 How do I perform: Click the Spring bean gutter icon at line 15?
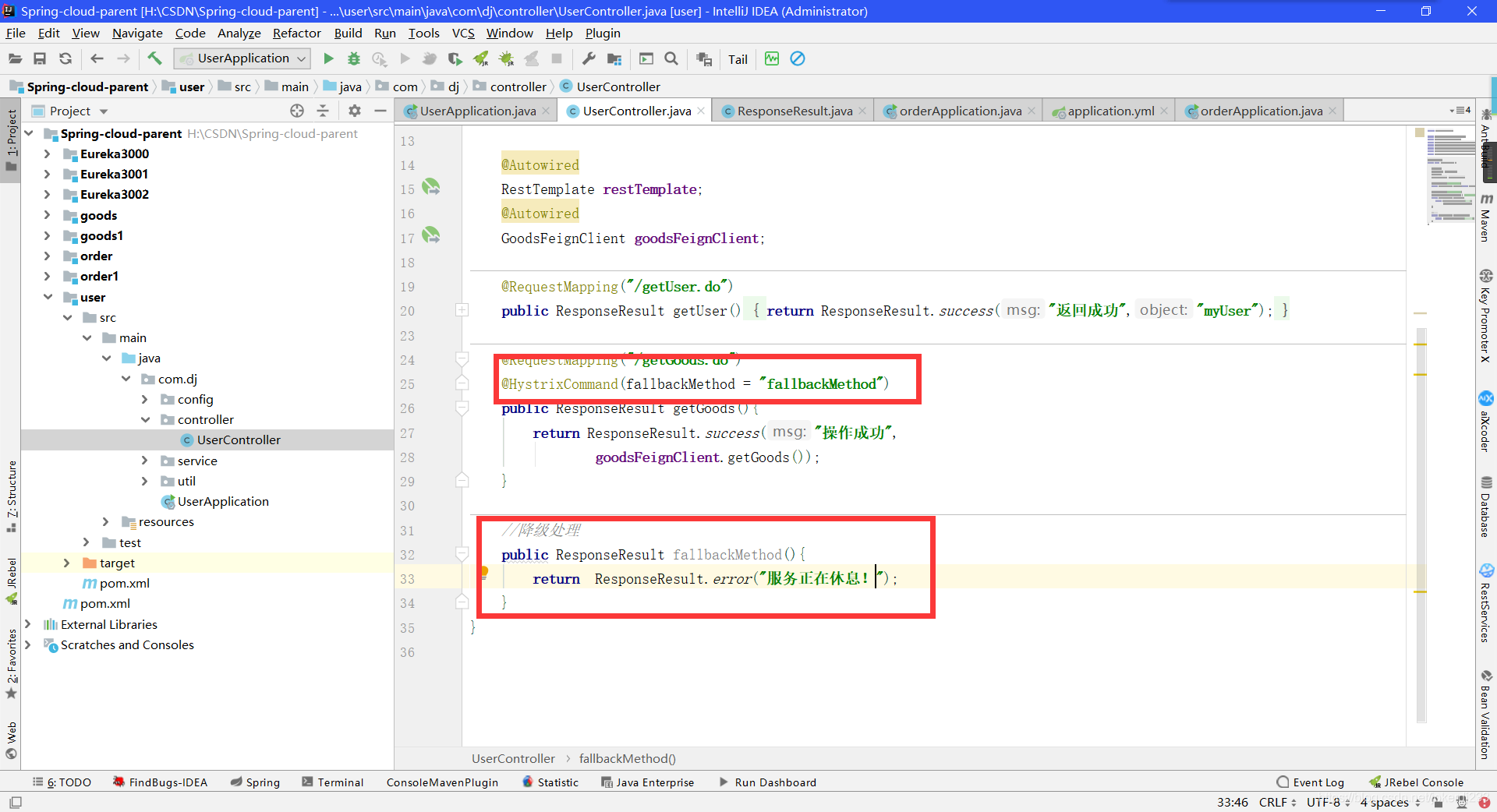[x=430, y=187]
